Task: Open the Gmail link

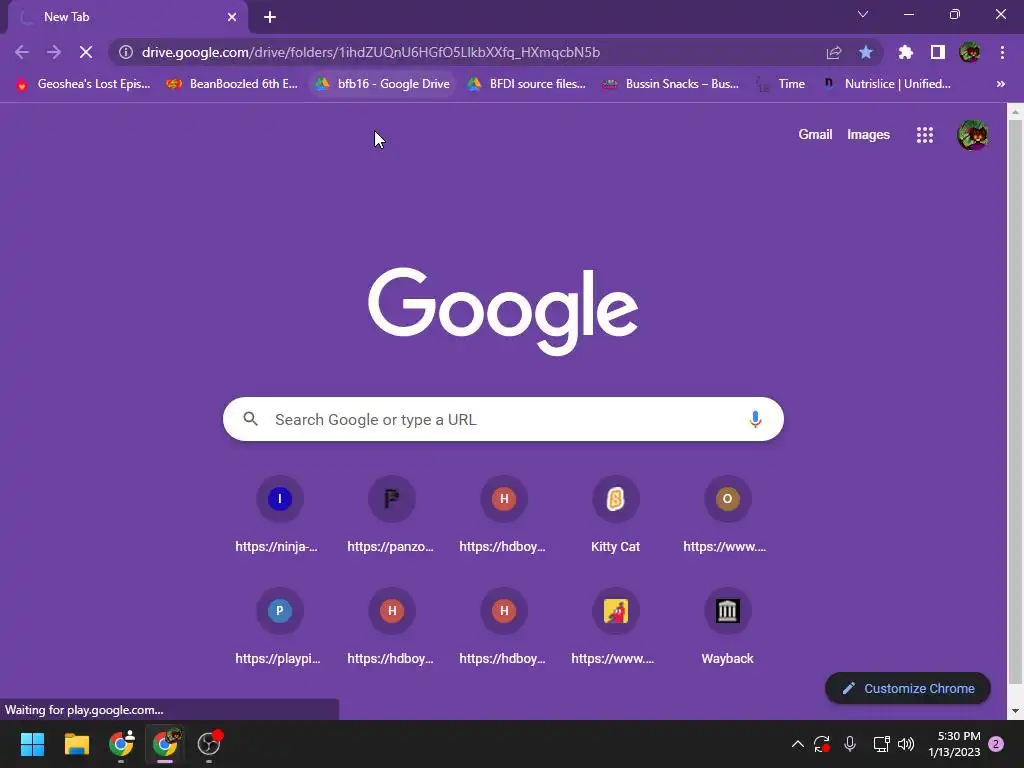Action: (815, 135)
